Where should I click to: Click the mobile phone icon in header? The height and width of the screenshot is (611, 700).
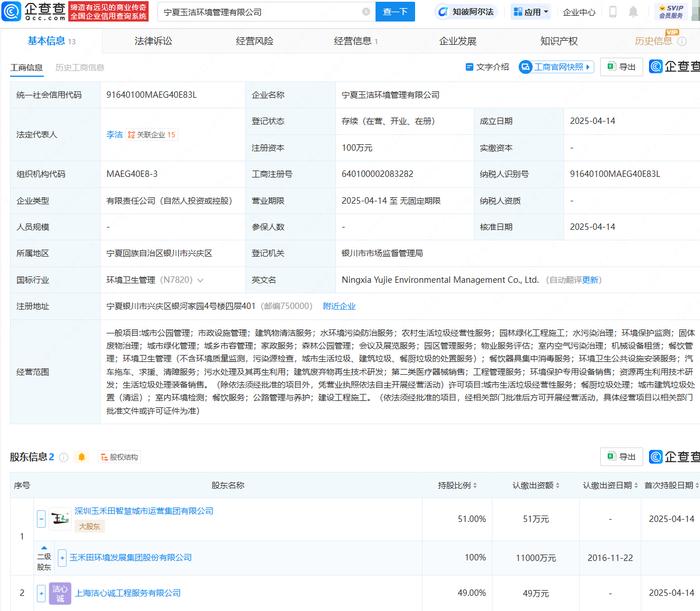[x=613, y=12]
